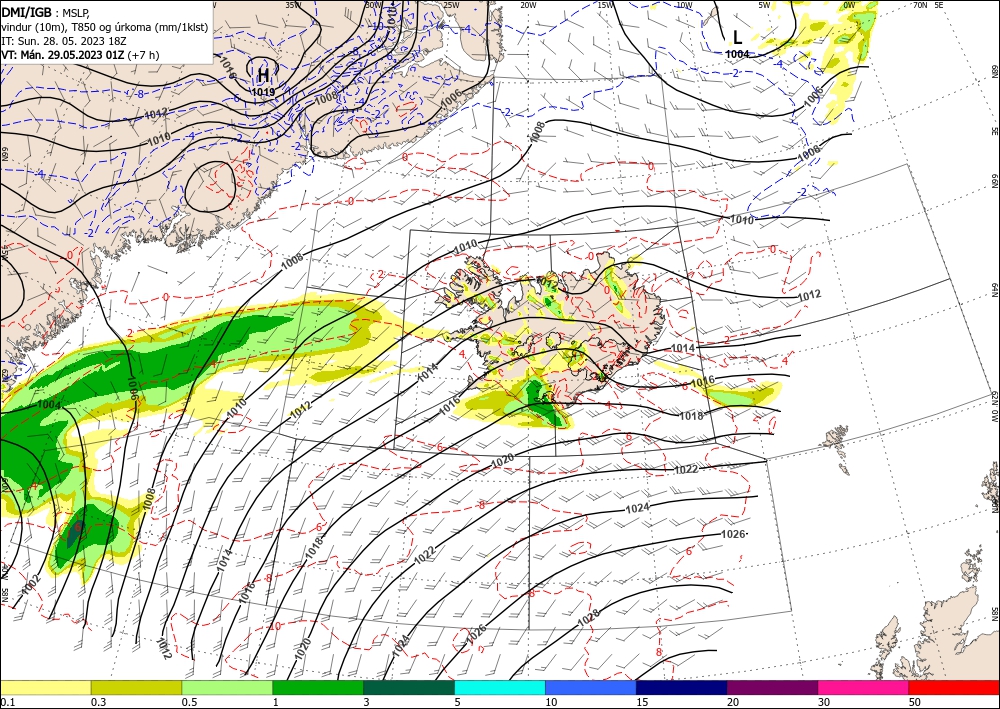
Task: Click the "1019" pressure value below H
Action: [263, 92]
